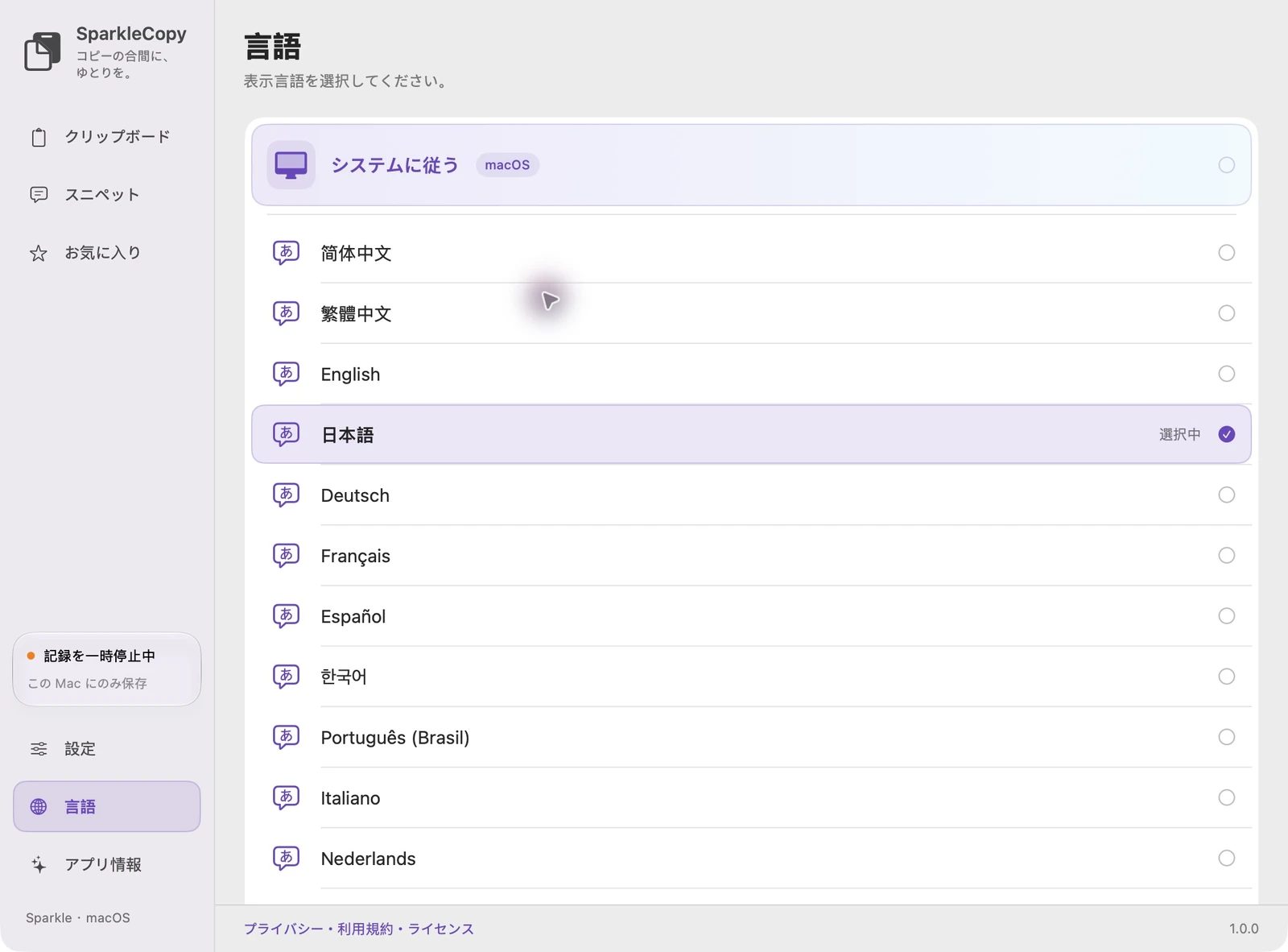Click the language icon beside English
This screenshot has width=1288, height=952.
pyautogui.click(x=286, y=374)
